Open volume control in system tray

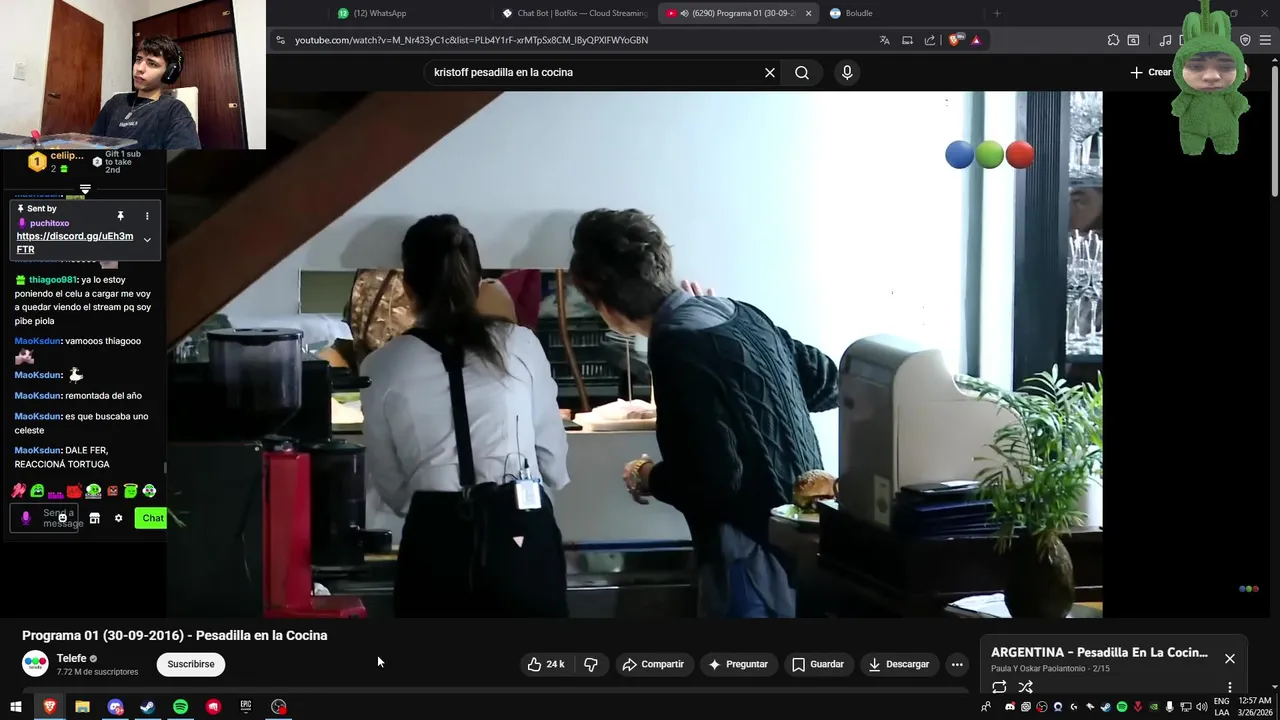(x=1201, y=707)
